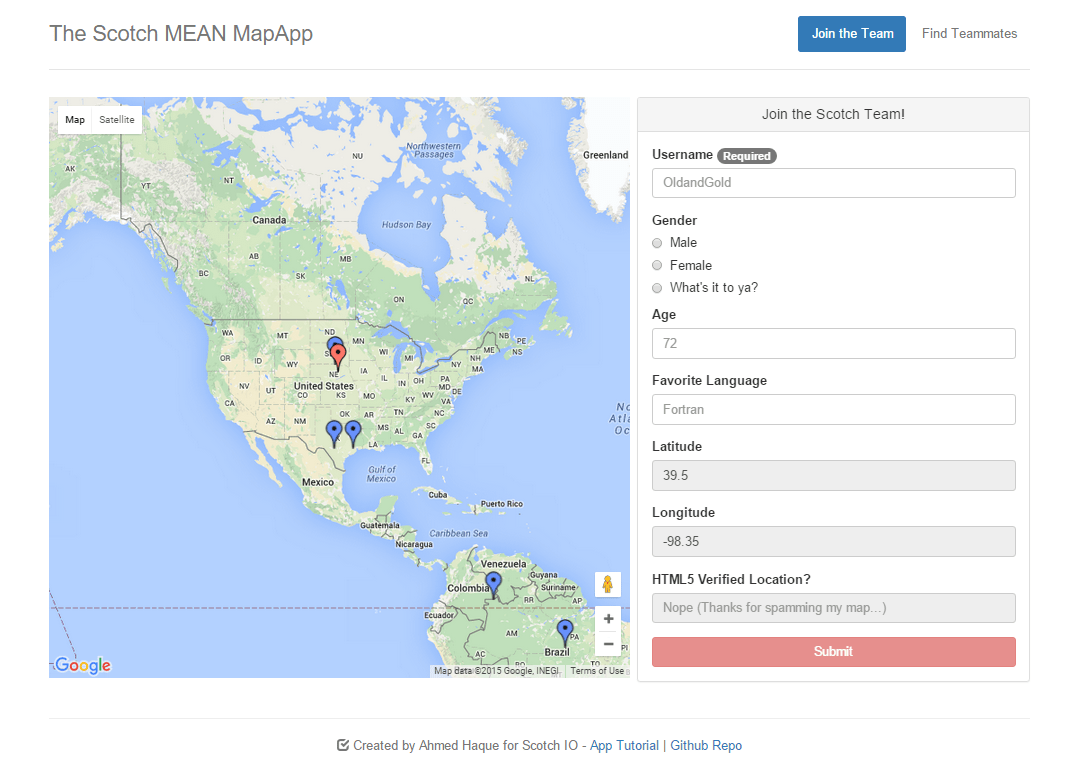This screenshot has width=1073, height=770.
Task: Open the Github Repo link
Action: point(706,745)
